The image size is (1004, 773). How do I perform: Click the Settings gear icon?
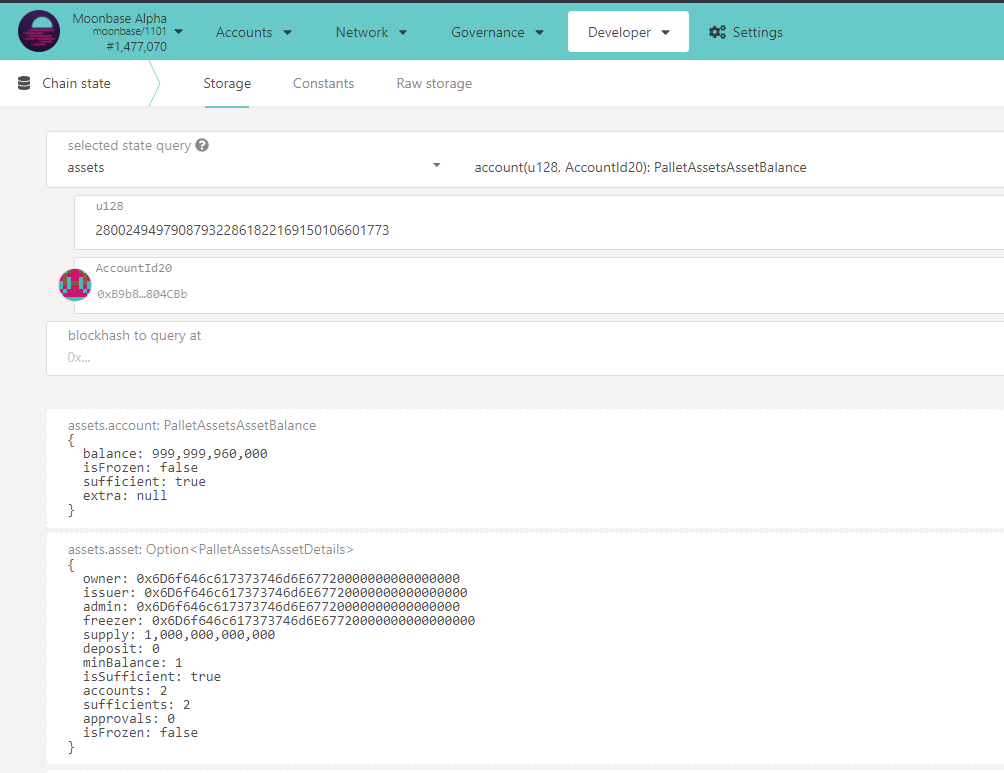pos(717,32)
